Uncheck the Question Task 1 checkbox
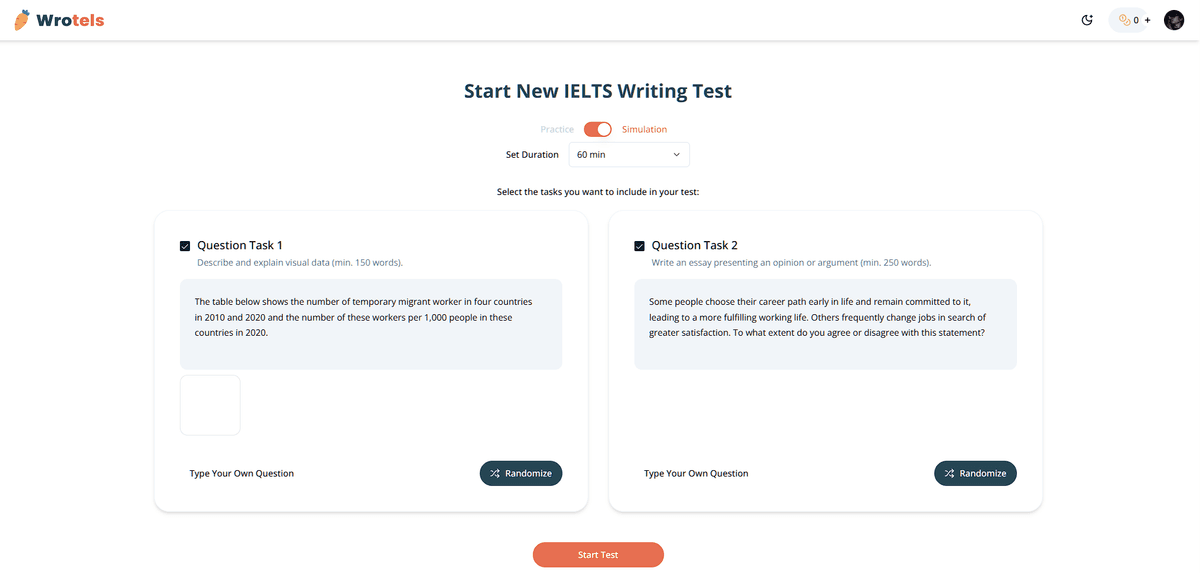 click(x=185, y=246)
